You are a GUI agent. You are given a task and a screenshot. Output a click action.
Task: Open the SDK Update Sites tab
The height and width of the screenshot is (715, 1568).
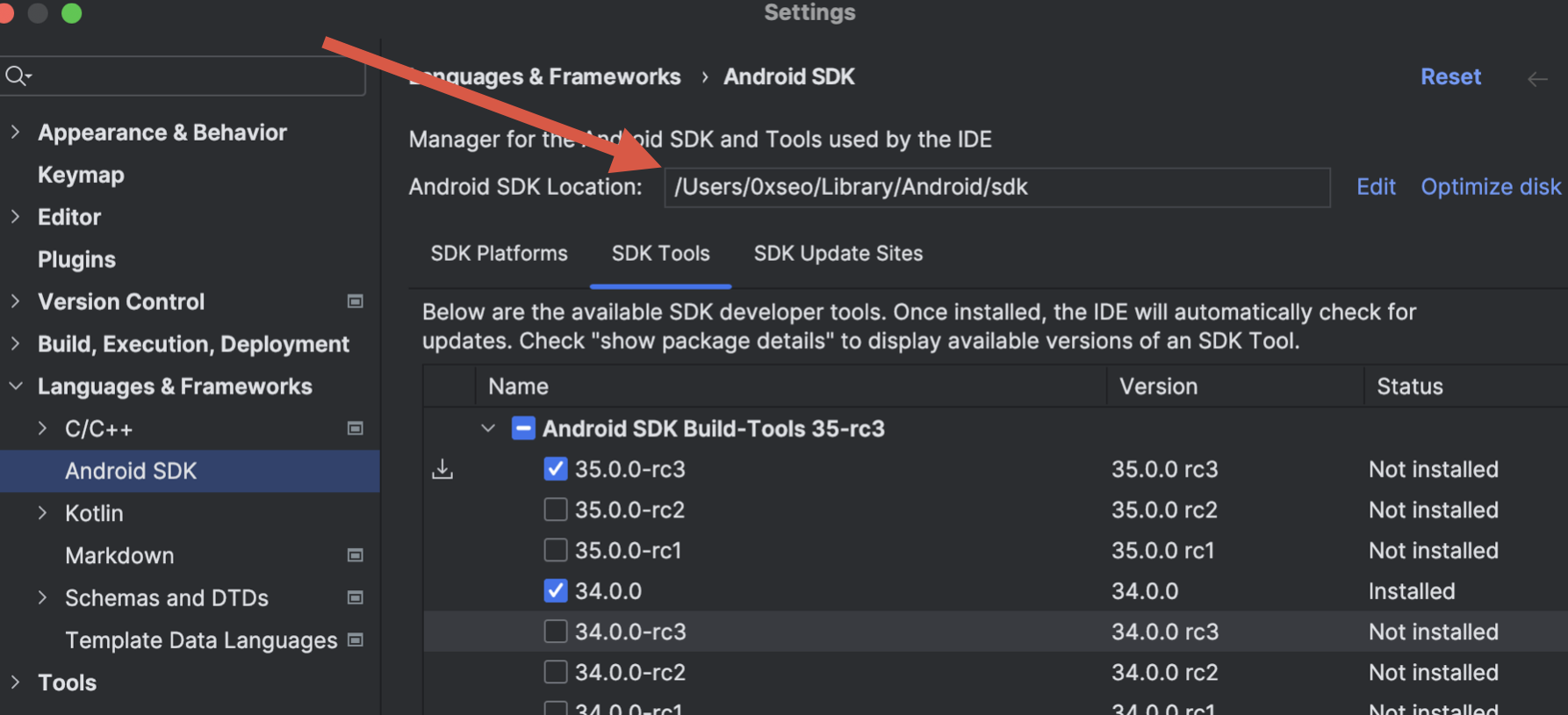tap(838, 254)
